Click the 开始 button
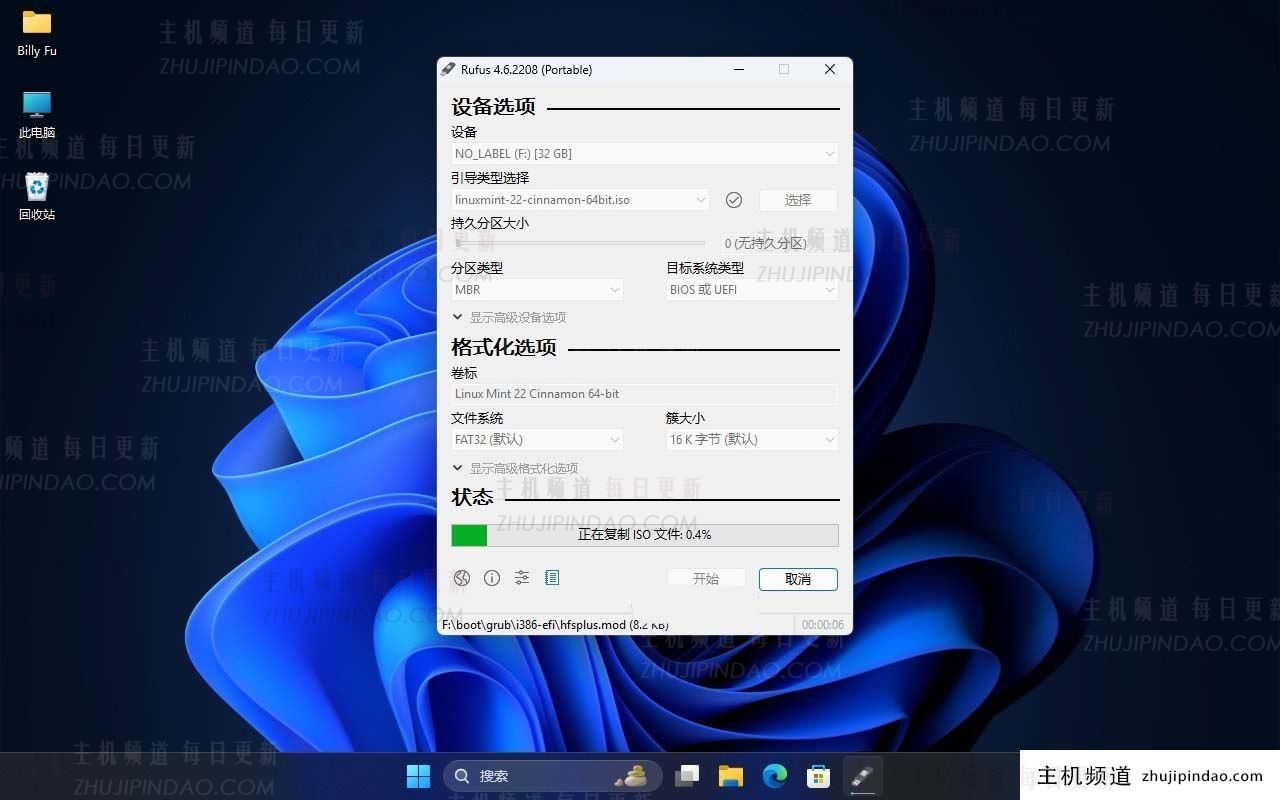This screenshot has height=800, width=1280. point(706,579)
